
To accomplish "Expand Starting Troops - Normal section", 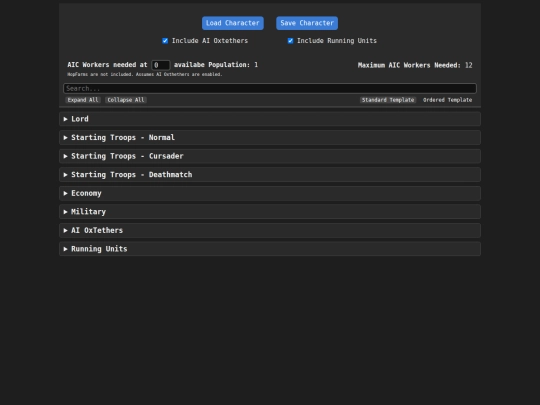I will (x=270, y=137).
